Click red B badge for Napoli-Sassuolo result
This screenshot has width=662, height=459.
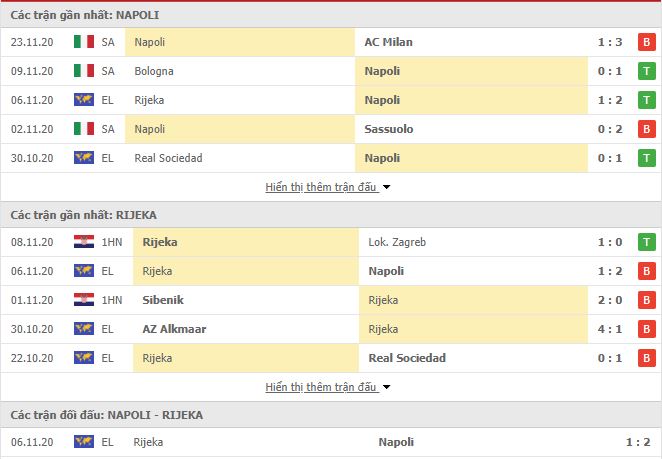point(646,129)
